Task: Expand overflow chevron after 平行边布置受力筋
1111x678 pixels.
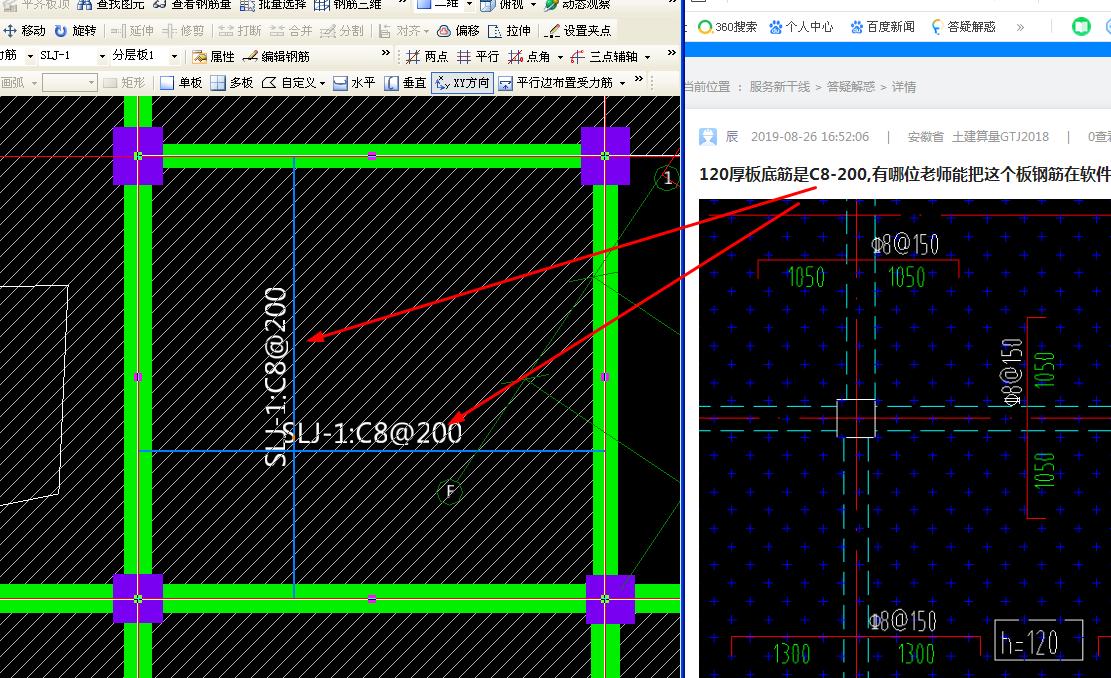Action: click(638, 79)
